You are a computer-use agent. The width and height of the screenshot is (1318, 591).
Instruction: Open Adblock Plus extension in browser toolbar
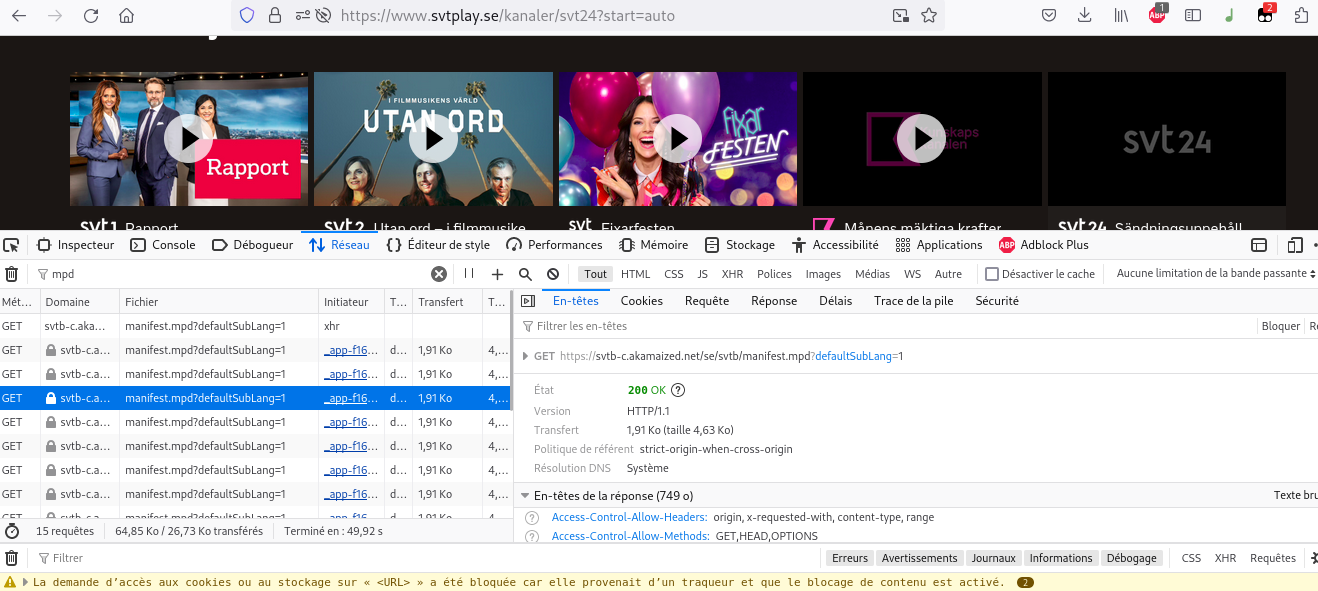click(x=1157, y=15)
